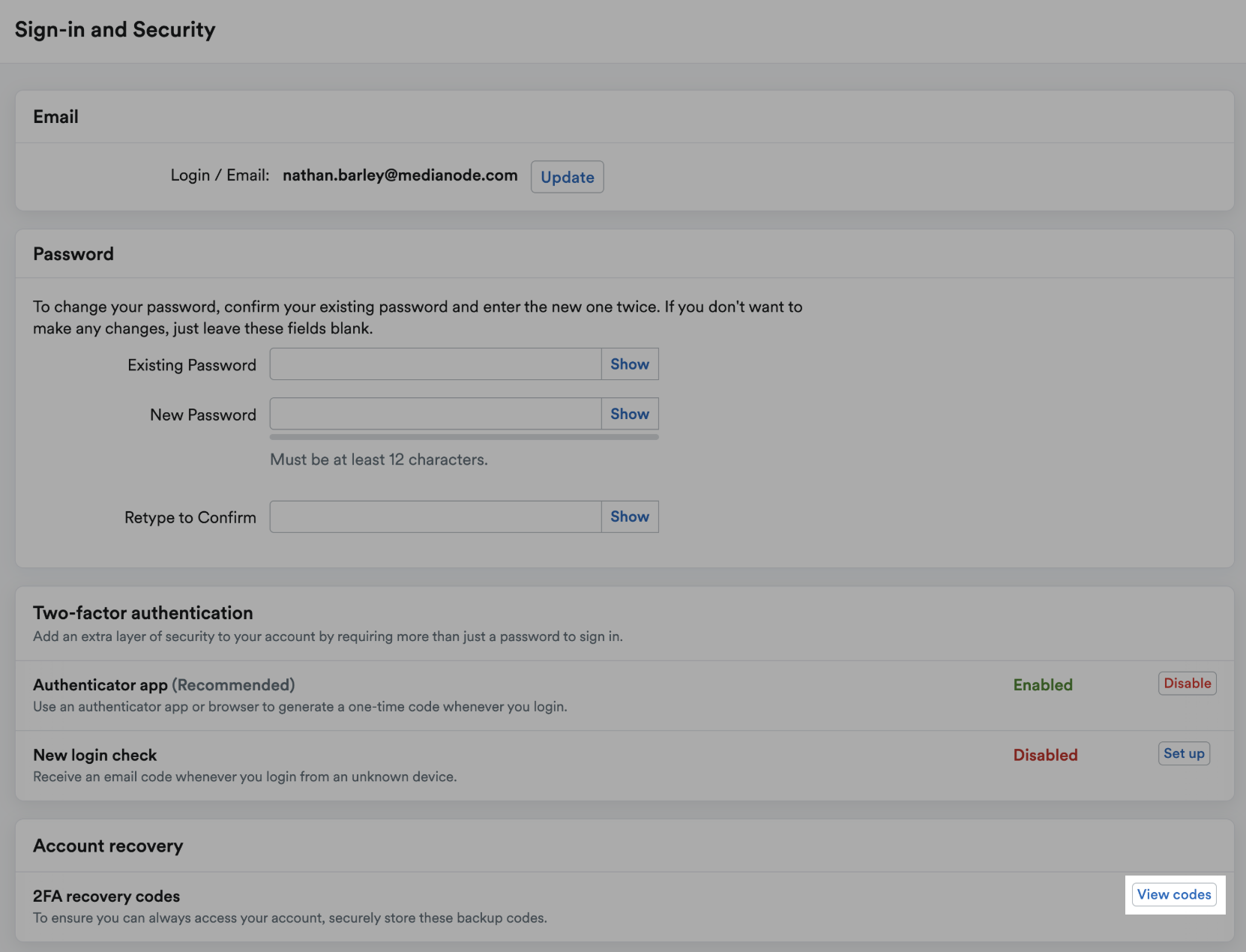Select the Email section header

[x=55, y=116]
